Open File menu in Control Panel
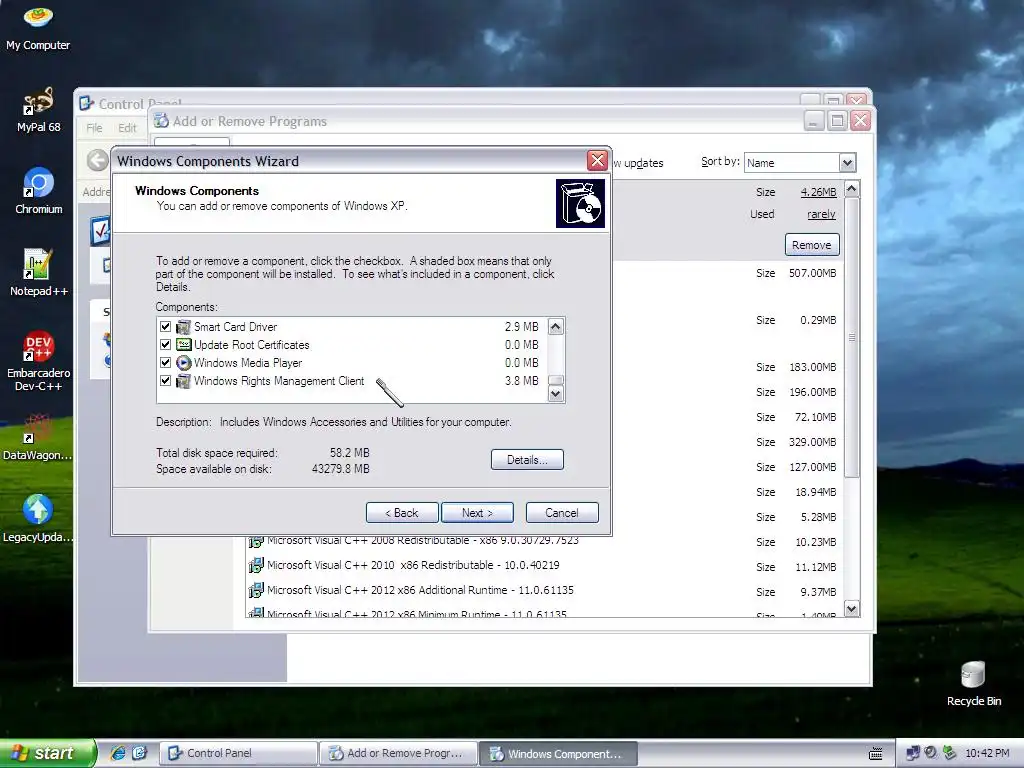1024x768 pixels. (x=94, y=128)
